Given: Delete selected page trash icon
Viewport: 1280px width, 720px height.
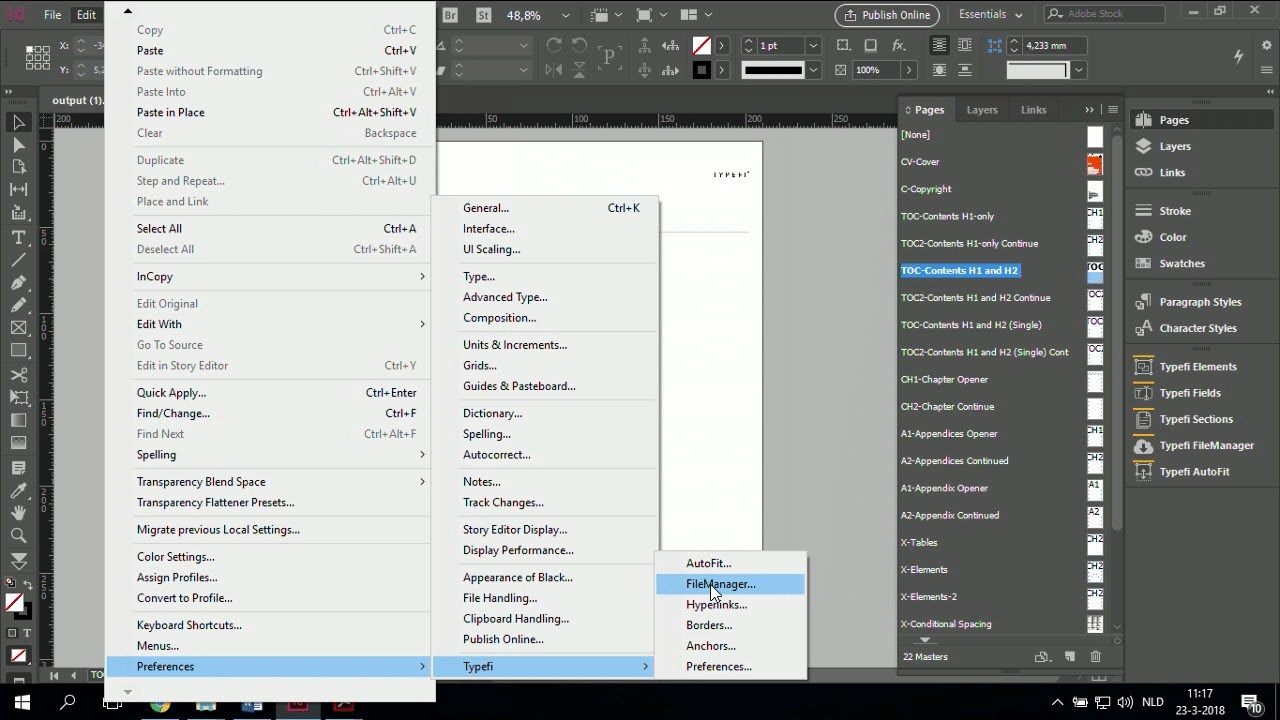Looking at the screenshot, I should 1096,657.
